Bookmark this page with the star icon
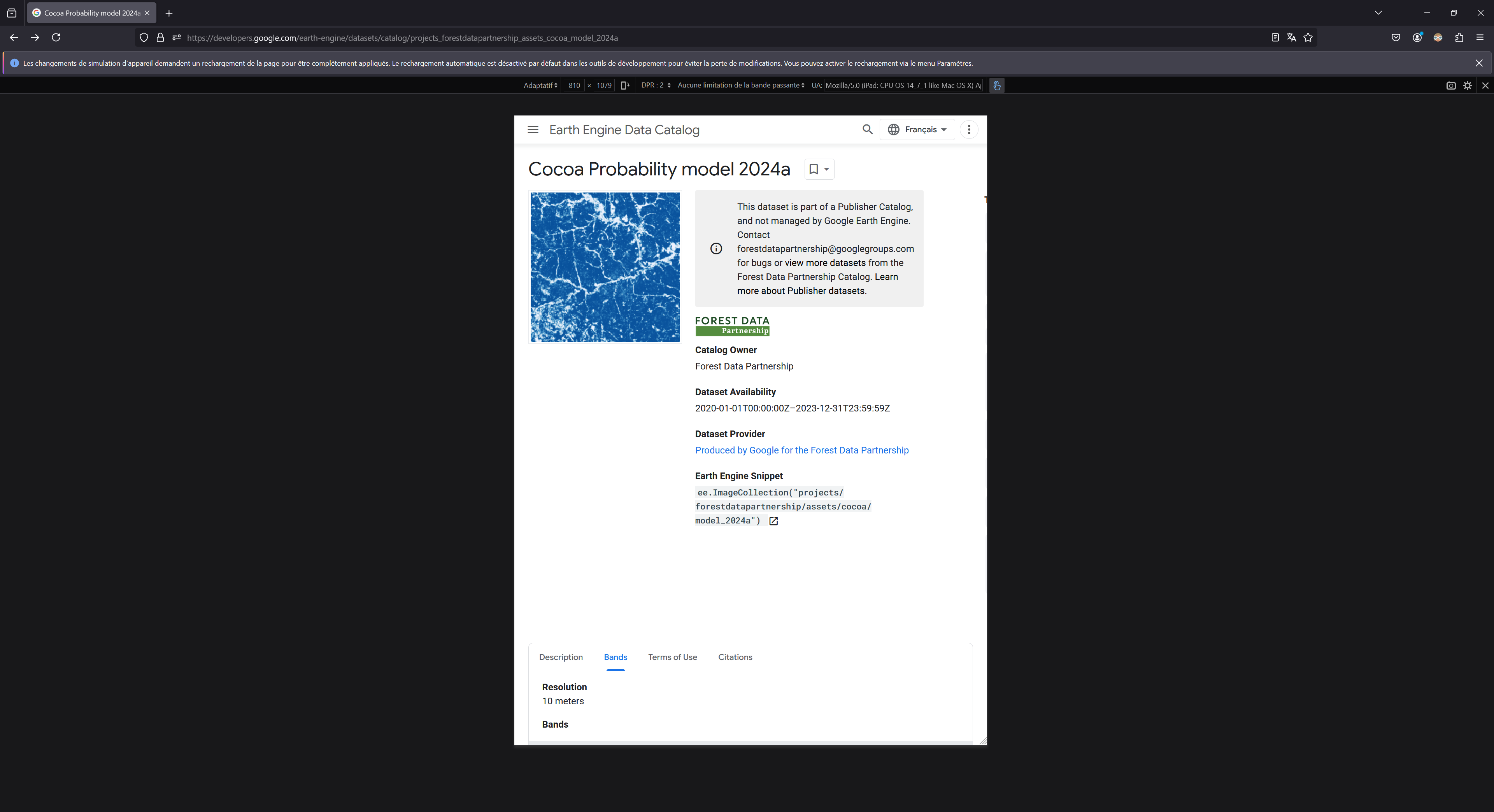Image resolution: width=1494 pixels, height=812 pixels. tap(1308, 38)
